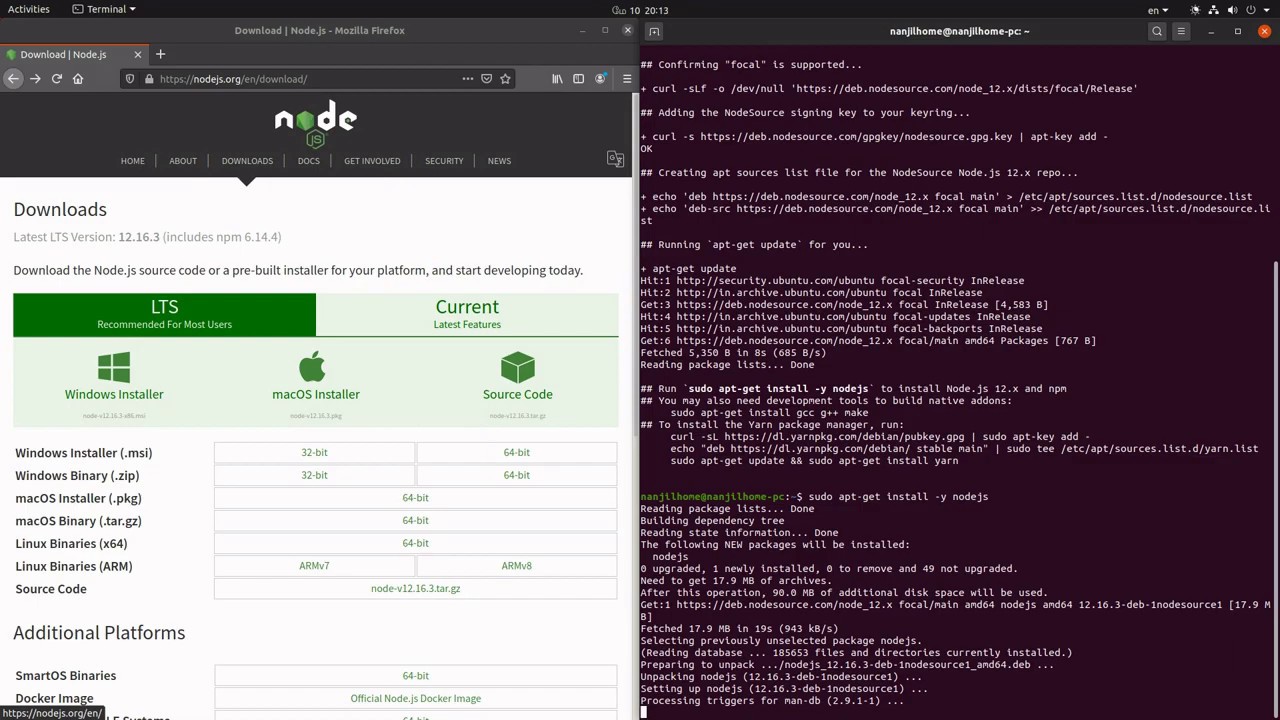Image resolution: width=1280 pixels, height=720 pixels.
Task: Toggle the Firefox sidebar view
Action: (x=578, y=79)
